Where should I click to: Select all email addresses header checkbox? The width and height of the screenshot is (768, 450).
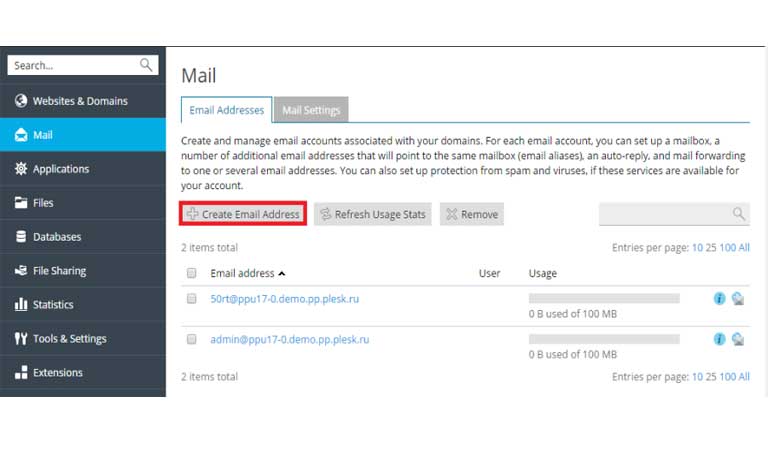point(192,273)
